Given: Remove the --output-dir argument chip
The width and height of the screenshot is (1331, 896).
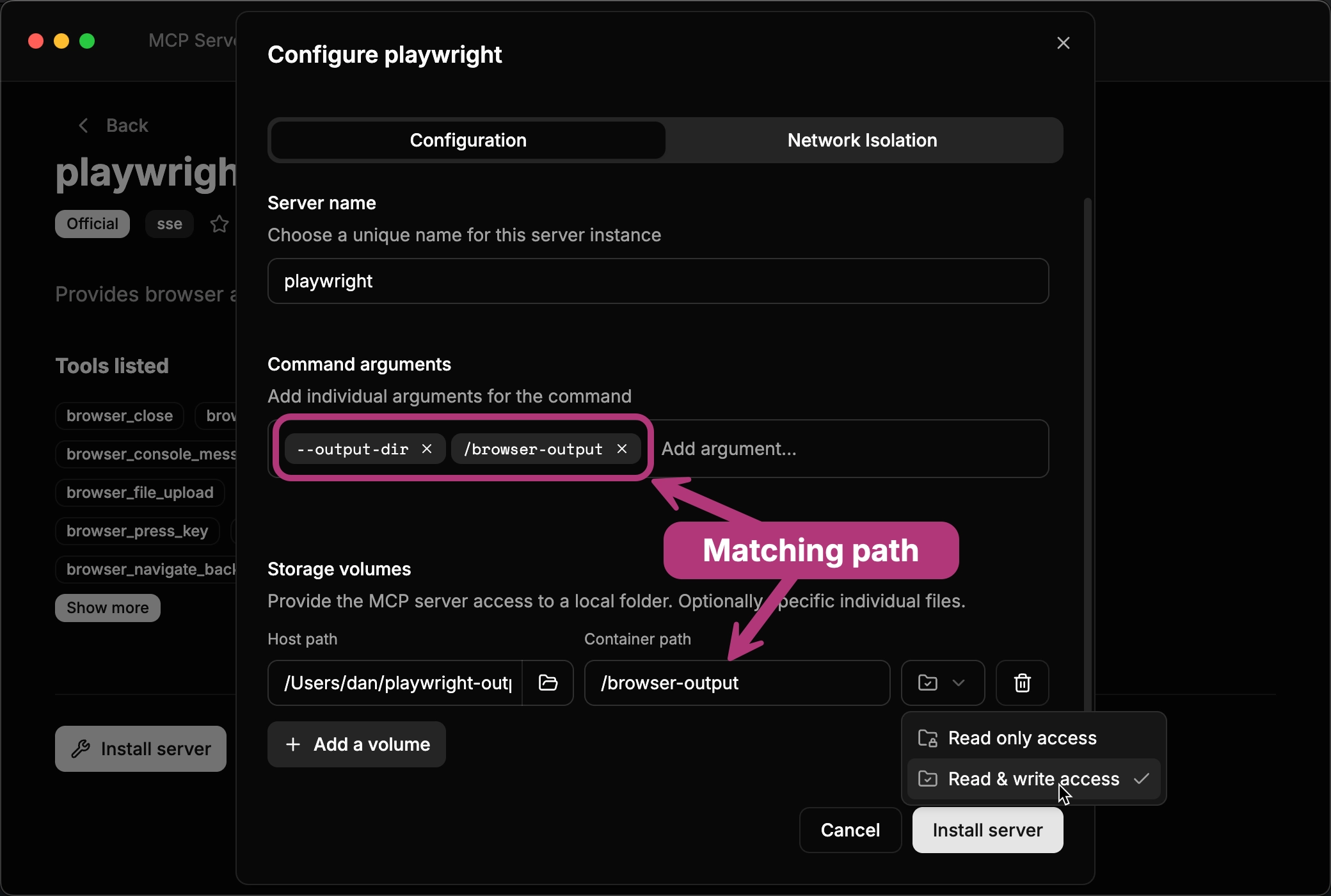Looking at the screenshot, I should [x=427, y=449].
